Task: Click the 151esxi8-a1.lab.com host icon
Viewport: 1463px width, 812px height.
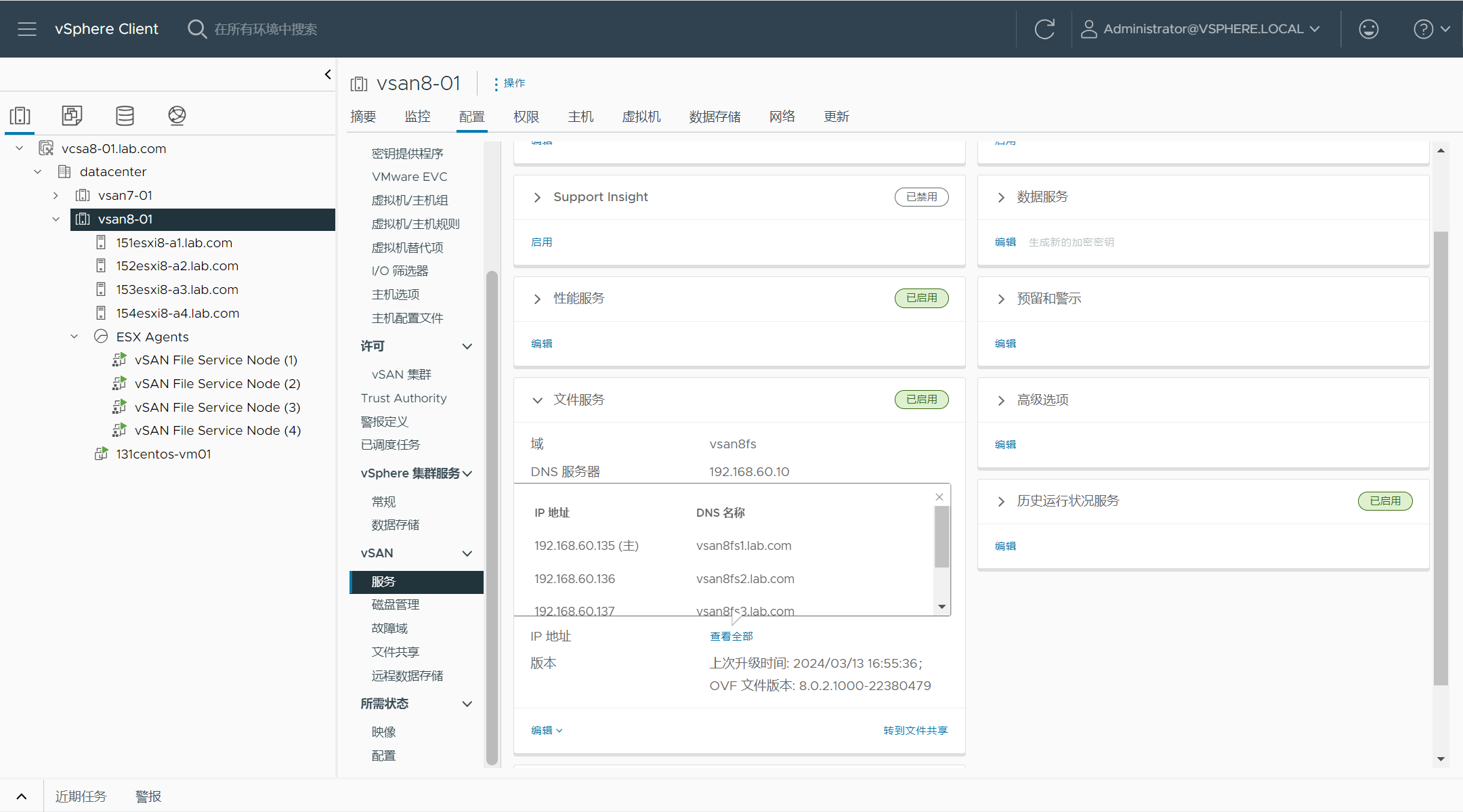Action: [101, 242]
